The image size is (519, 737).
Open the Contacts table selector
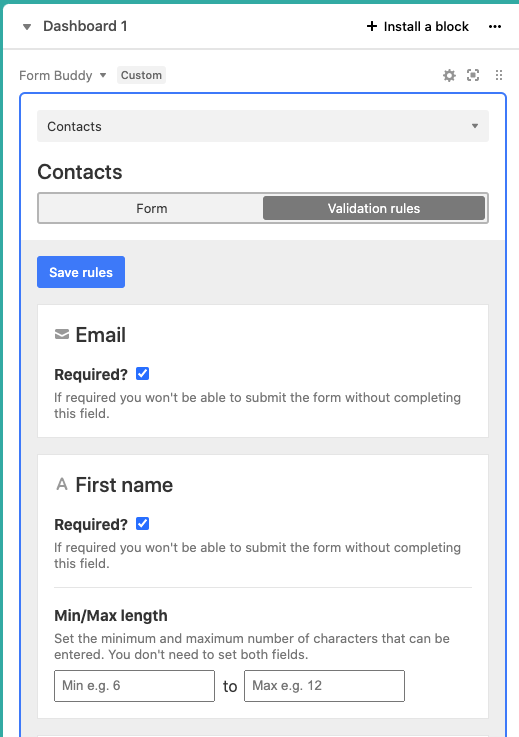[x=263, y=126]
